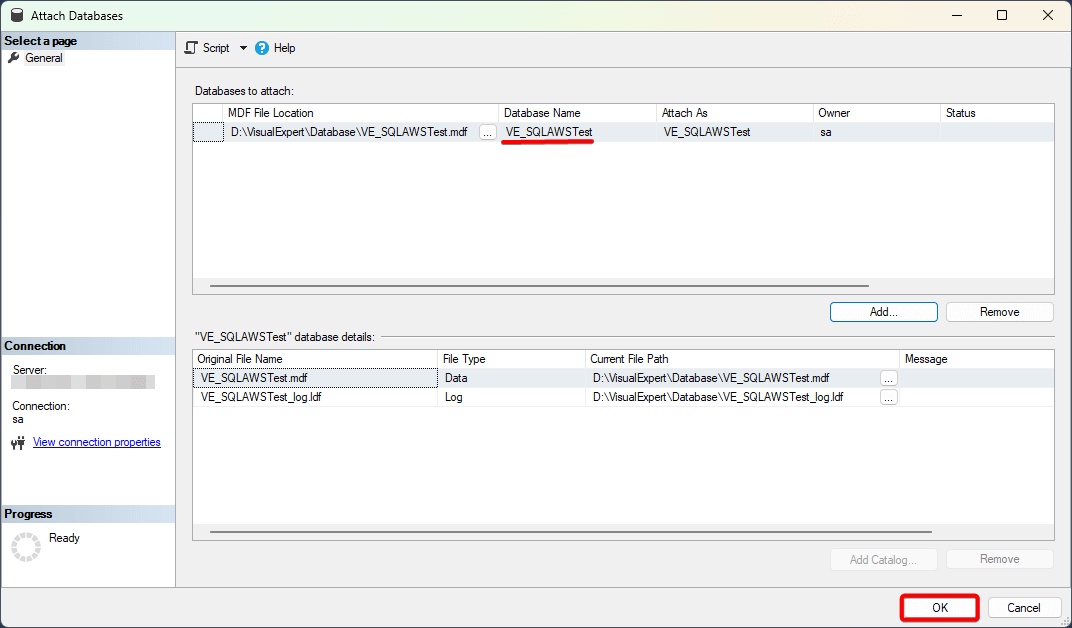Image resolution: width=1072 pixels, height=628 pixels.
Task: Click the Log file type cell
Action: 511,397
